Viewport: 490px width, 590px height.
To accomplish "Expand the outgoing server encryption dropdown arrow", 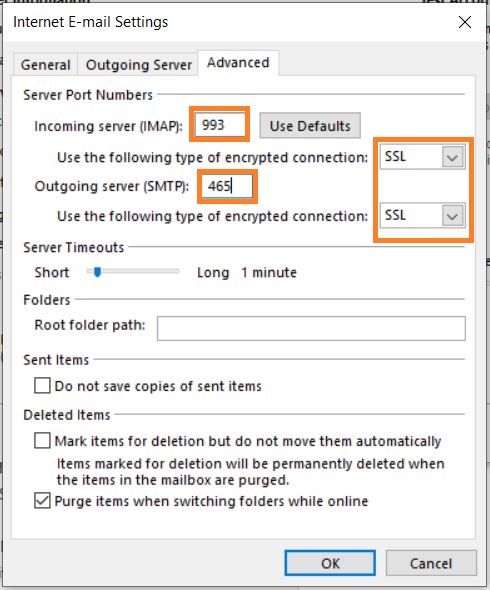I will click(452, 216).
